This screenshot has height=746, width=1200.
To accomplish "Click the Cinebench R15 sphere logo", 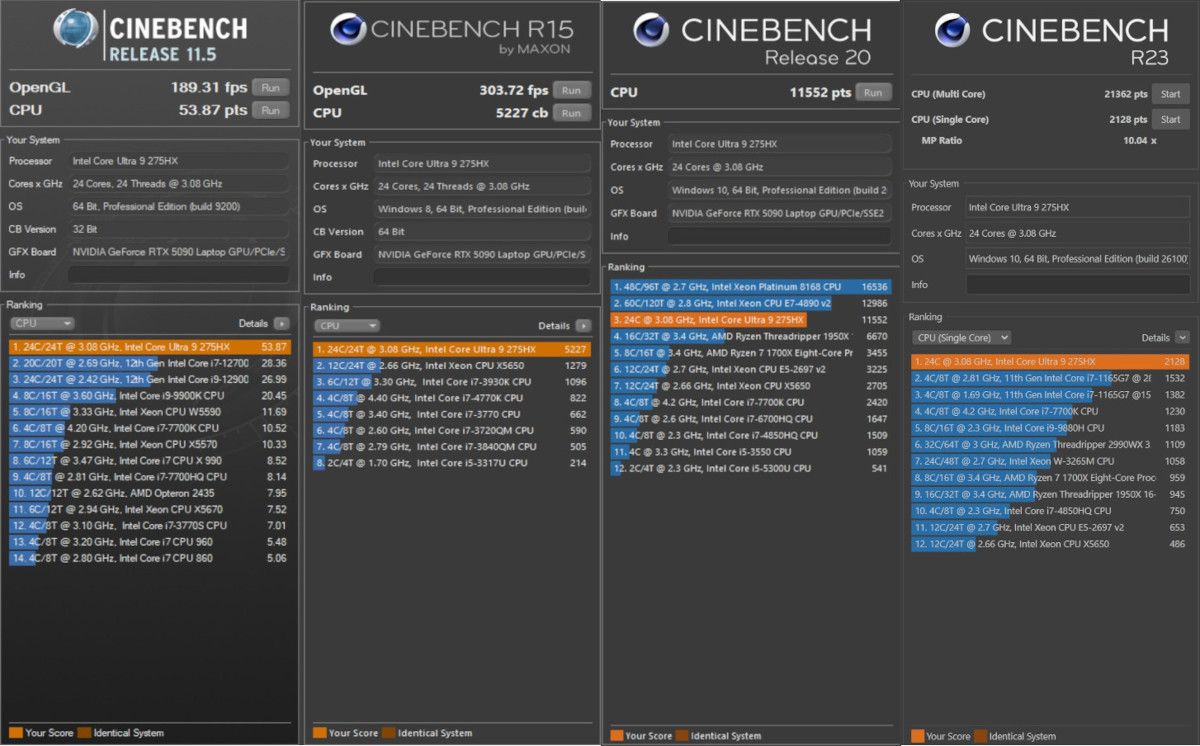I will pos(346,29).
